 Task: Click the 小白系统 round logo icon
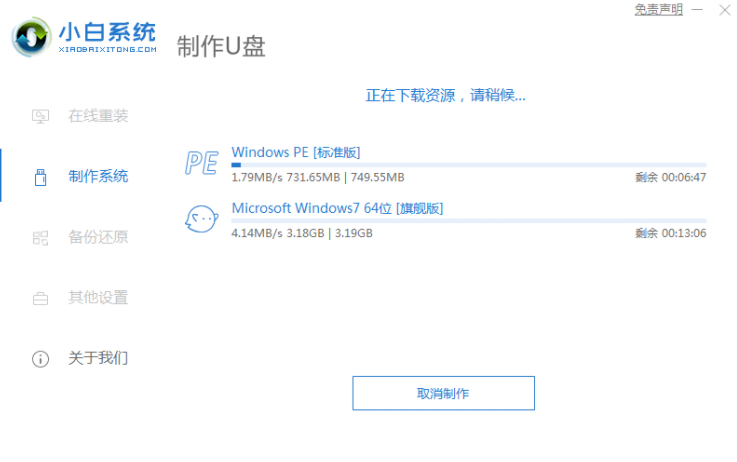31,37
